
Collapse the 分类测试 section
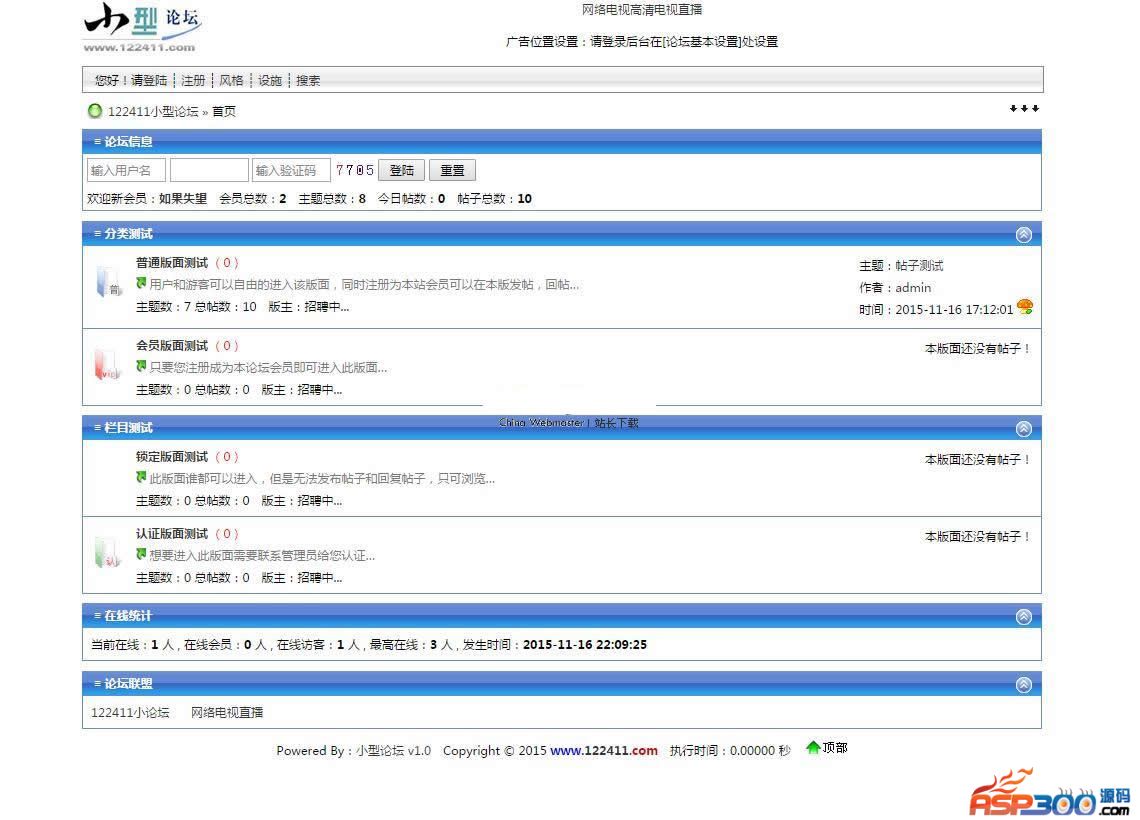point(1024,235)
